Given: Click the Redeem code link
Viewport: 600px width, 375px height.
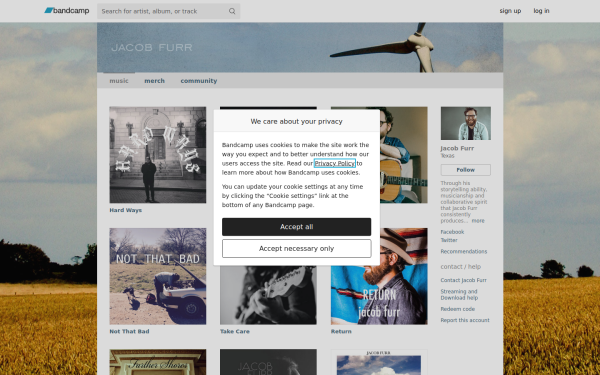Looking at the screenshot, I should pos(458,309).
